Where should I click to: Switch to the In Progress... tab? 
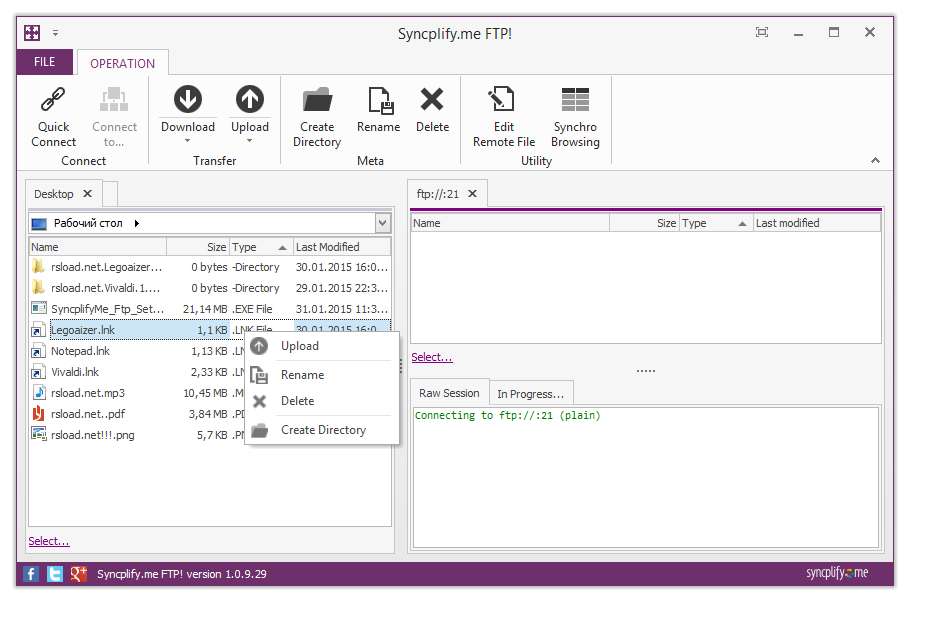click(531, 394)
